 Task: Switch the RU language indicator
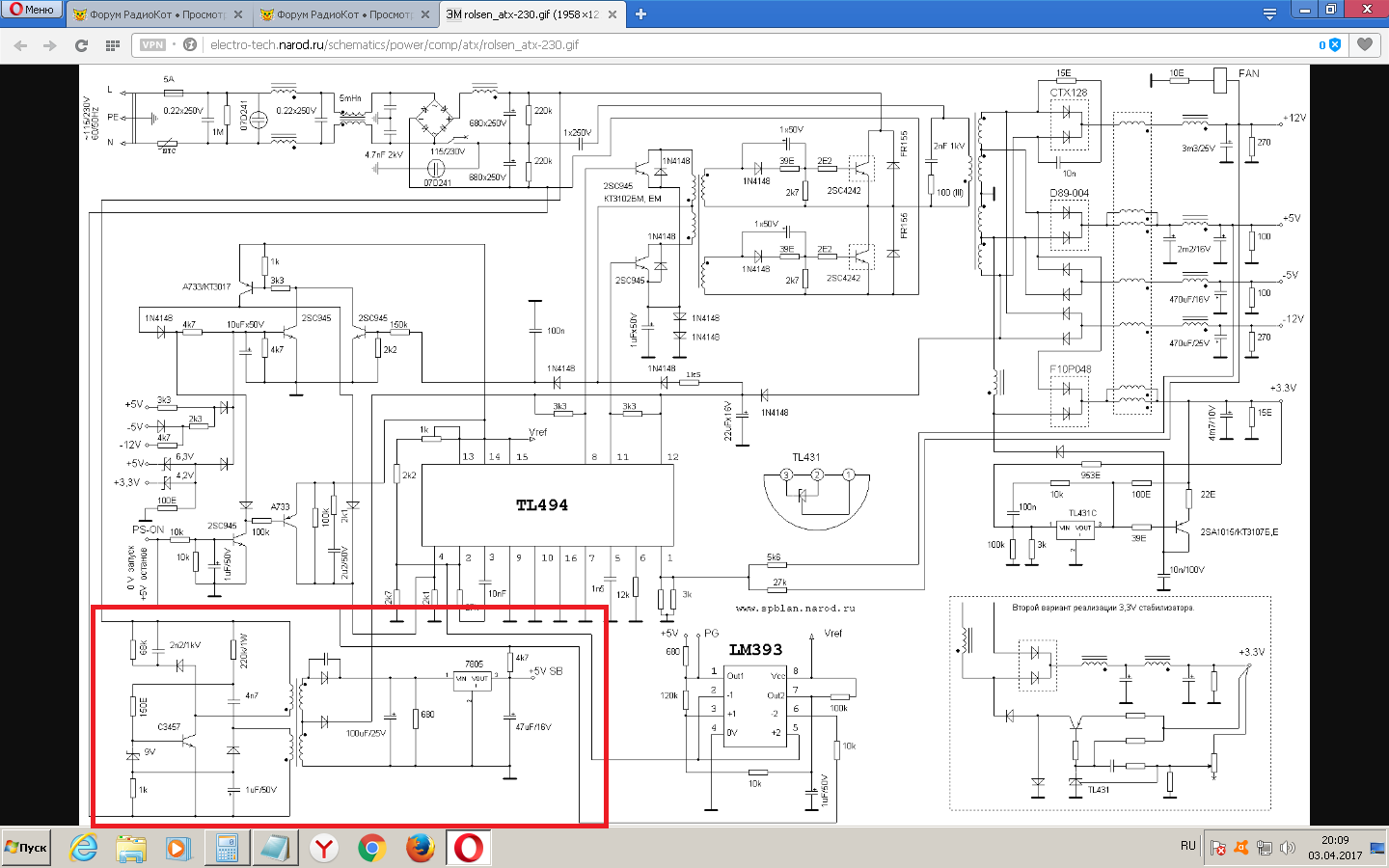tap(1187, 846)
